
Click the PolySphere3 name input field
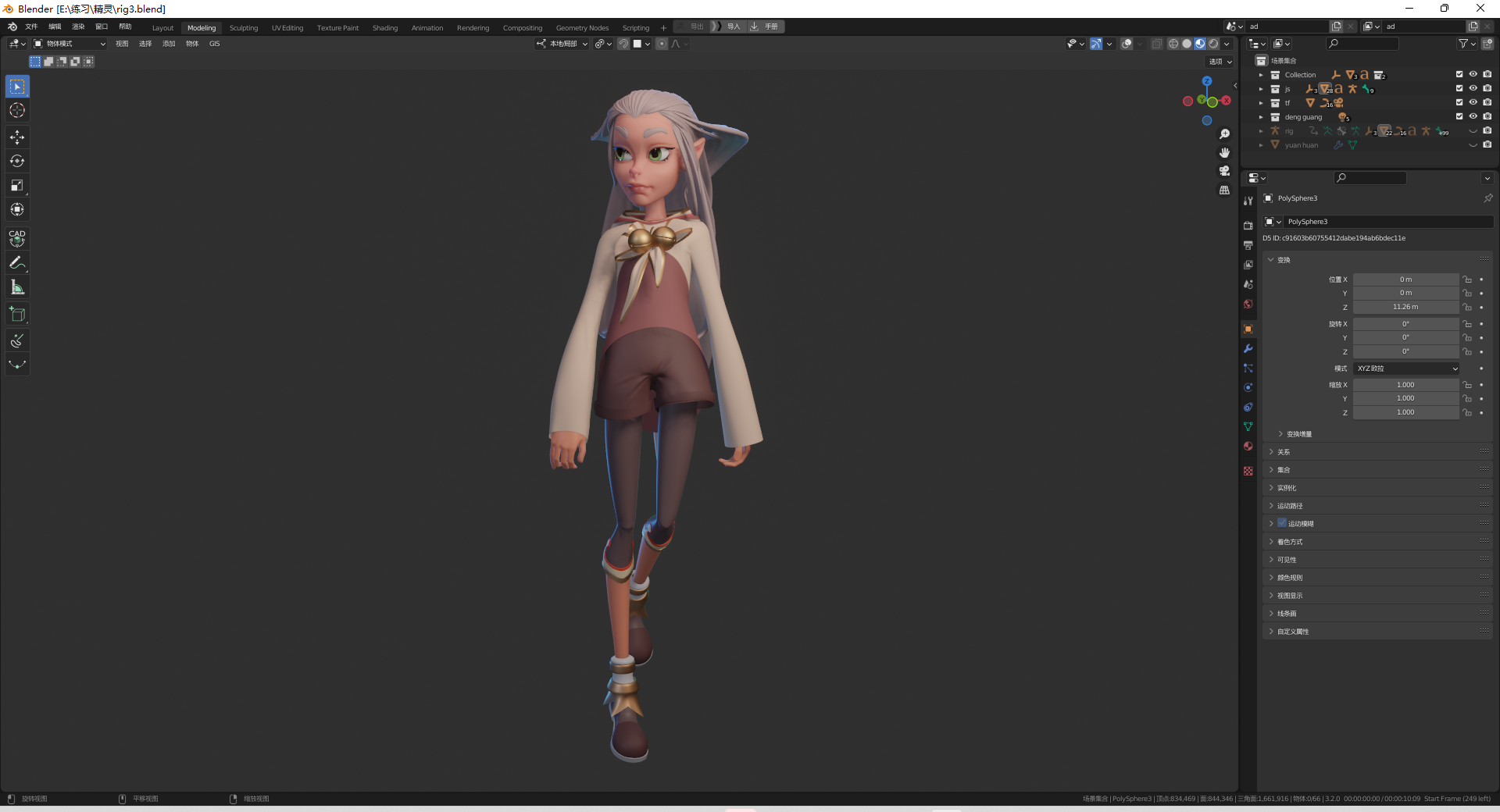coord(1387,221)
